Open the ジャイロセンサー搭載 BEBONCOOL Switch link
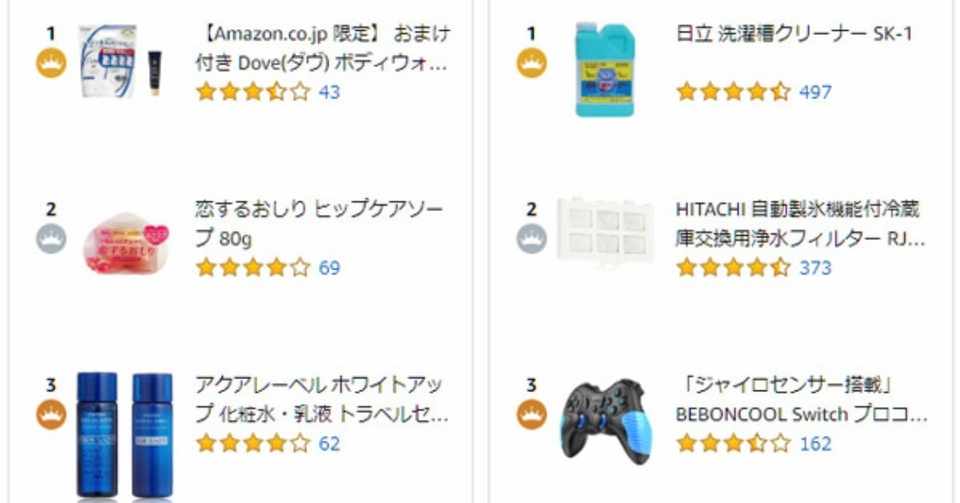This screenshot has width=960, height=503. tap(801, 399)
